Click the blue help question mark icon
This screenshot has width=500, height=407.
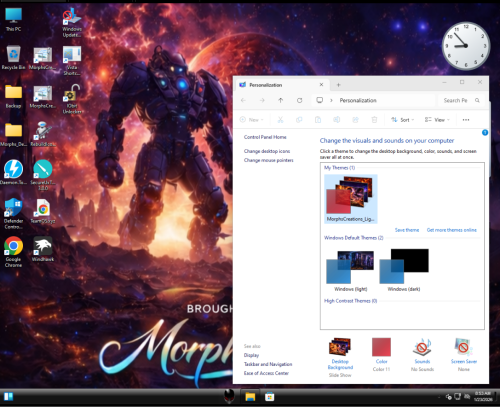pyautogui.click(x=485, y=133)
